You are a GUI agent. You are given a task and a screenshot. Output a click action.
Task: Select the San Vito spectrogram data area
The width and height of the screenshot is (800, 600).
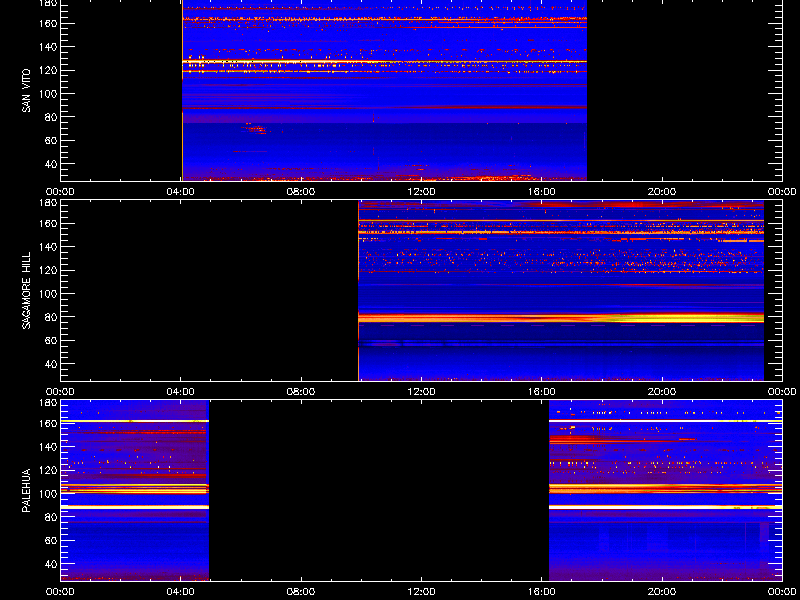(384, 90)
